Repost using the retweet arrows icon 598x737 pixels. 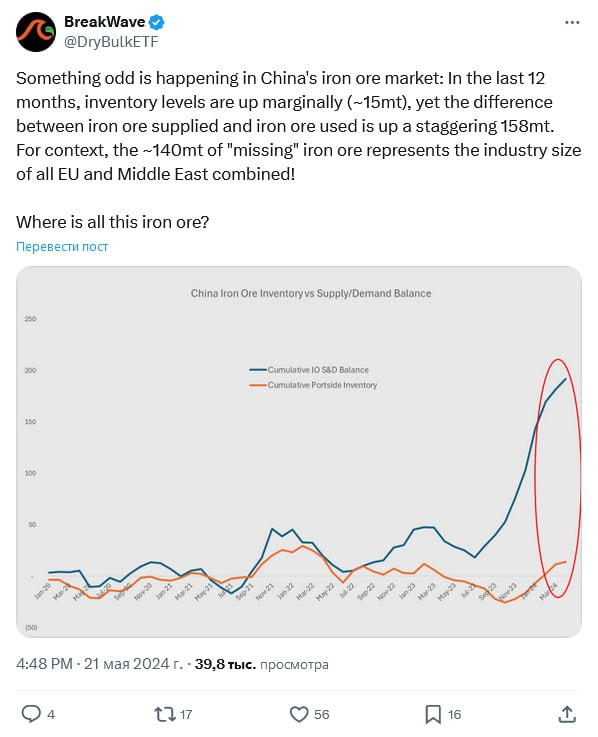coord(165,714)
